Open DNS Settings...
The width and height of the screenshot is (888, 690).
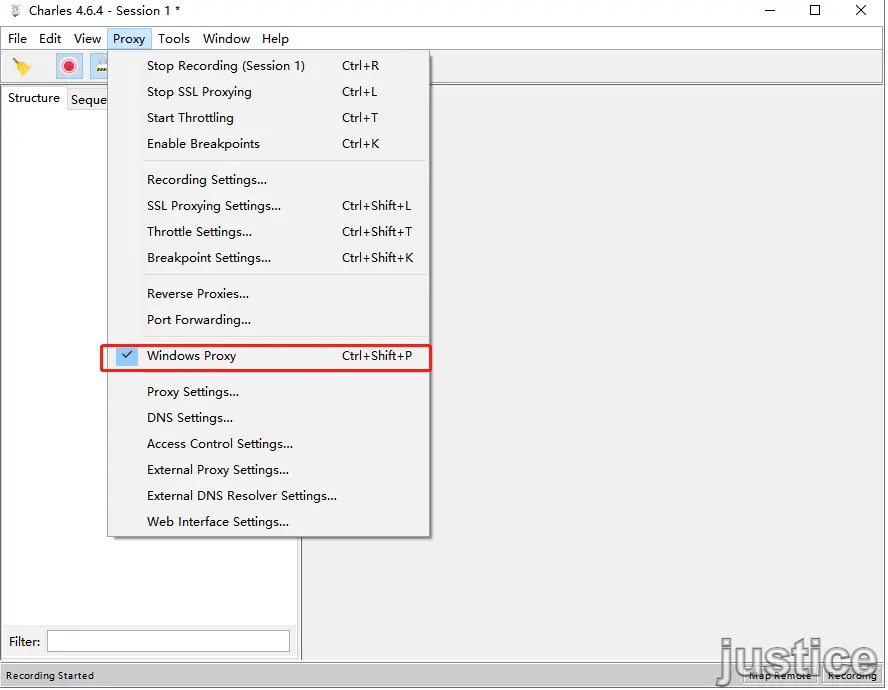tap(268, 418)
